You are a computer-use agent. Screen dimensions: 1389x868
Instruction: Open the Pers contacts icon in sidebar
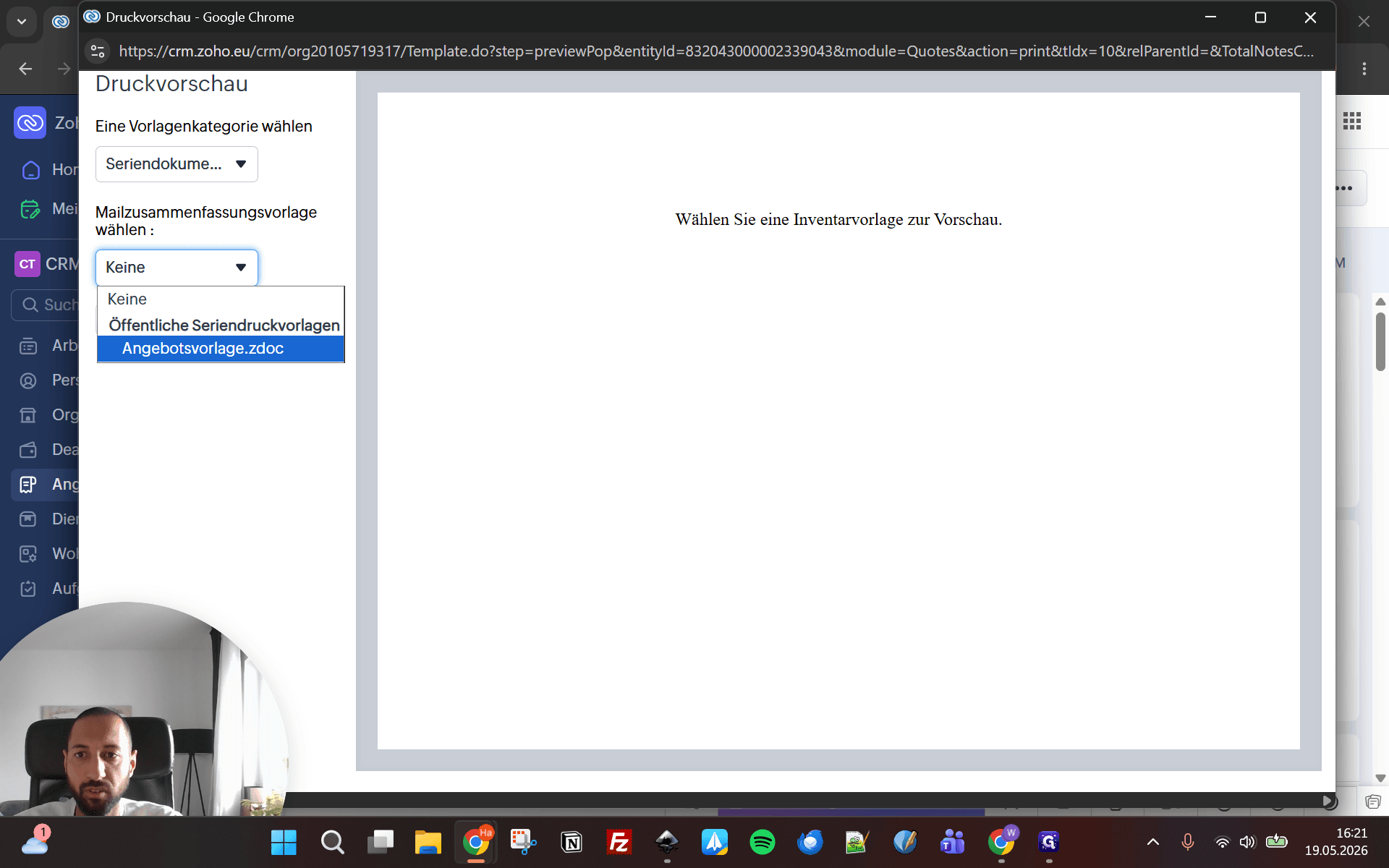(x=28, y=380)
